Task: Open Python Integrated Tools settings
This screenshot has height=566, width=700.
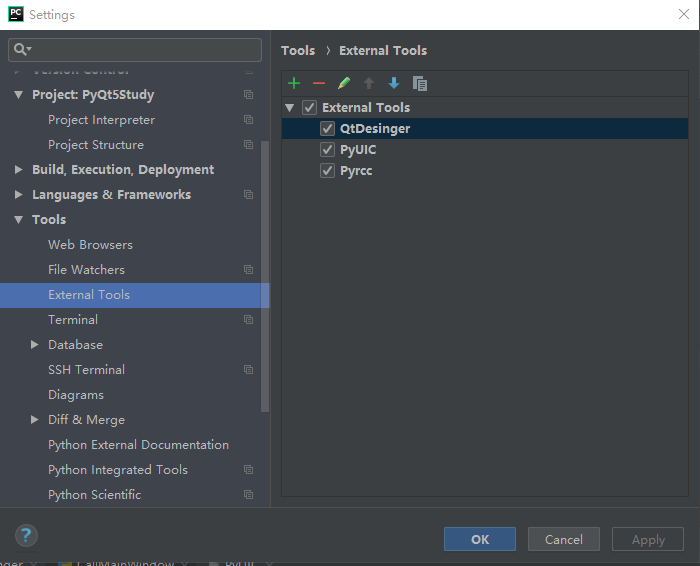Action: pos(118,470)
